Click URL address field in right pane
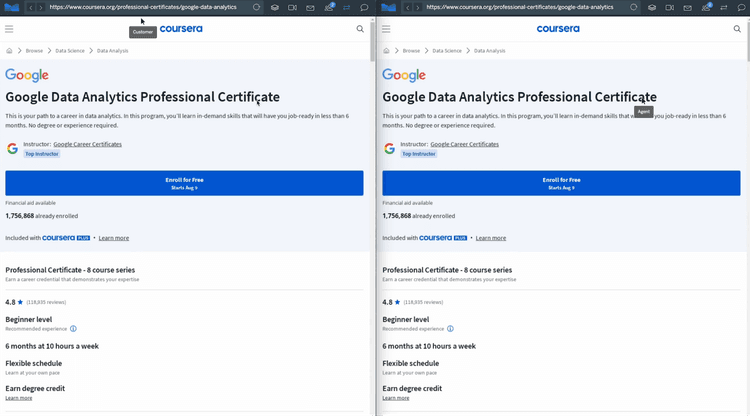Image resolution: width=750 pixels, height=416 pixels. pos(520,7)
